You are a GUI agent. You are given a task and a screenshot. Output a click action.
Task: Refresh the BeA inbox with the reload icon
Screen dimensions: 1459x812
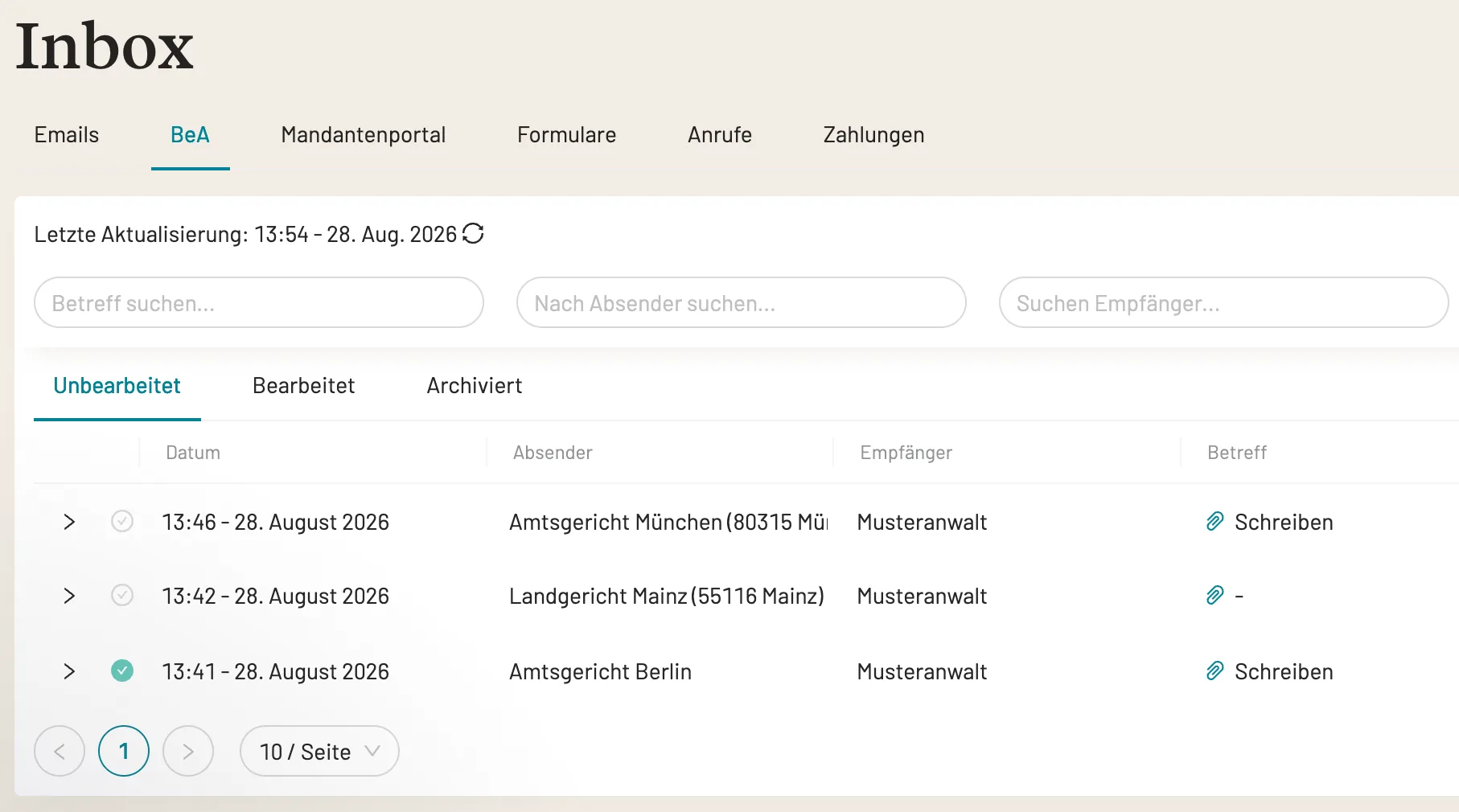pyautogui.click(x=473, y=233)
